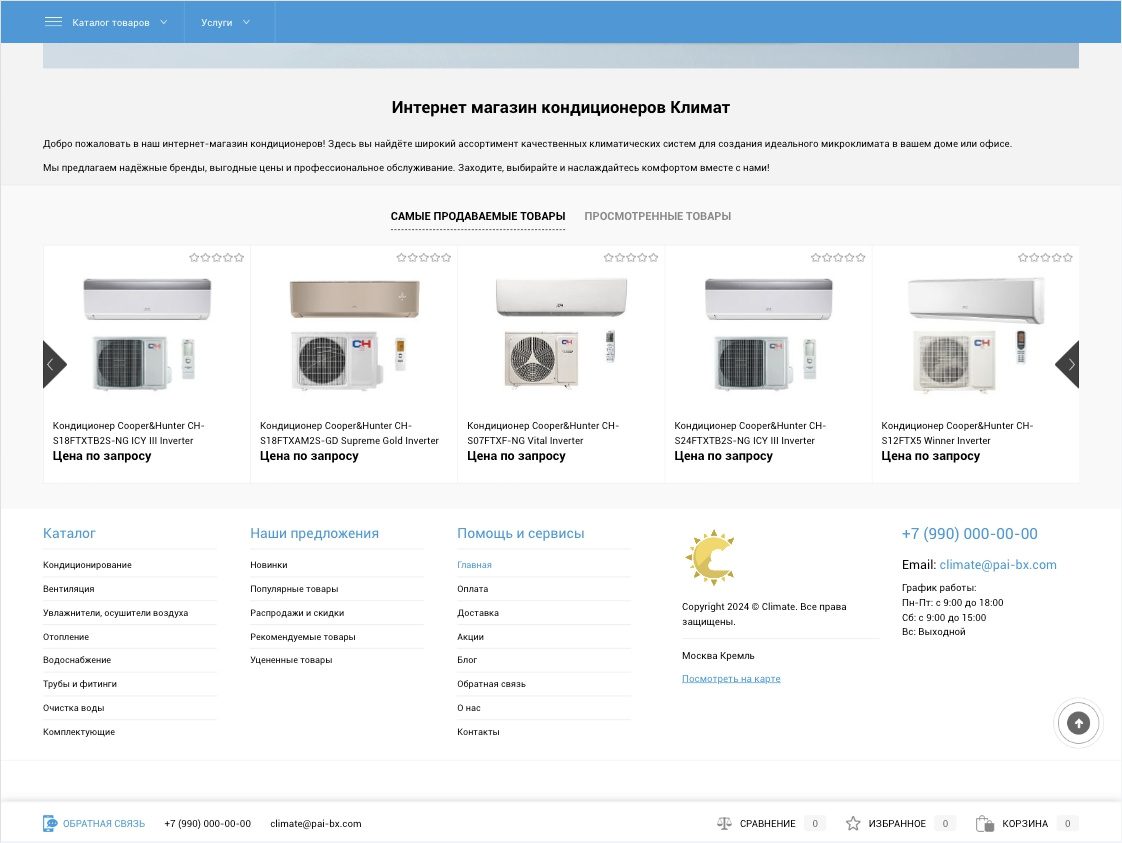Open the Сравнение scales icon
Image resolution: width=1122 pixels, height=843 pixels.
[724, 824]
